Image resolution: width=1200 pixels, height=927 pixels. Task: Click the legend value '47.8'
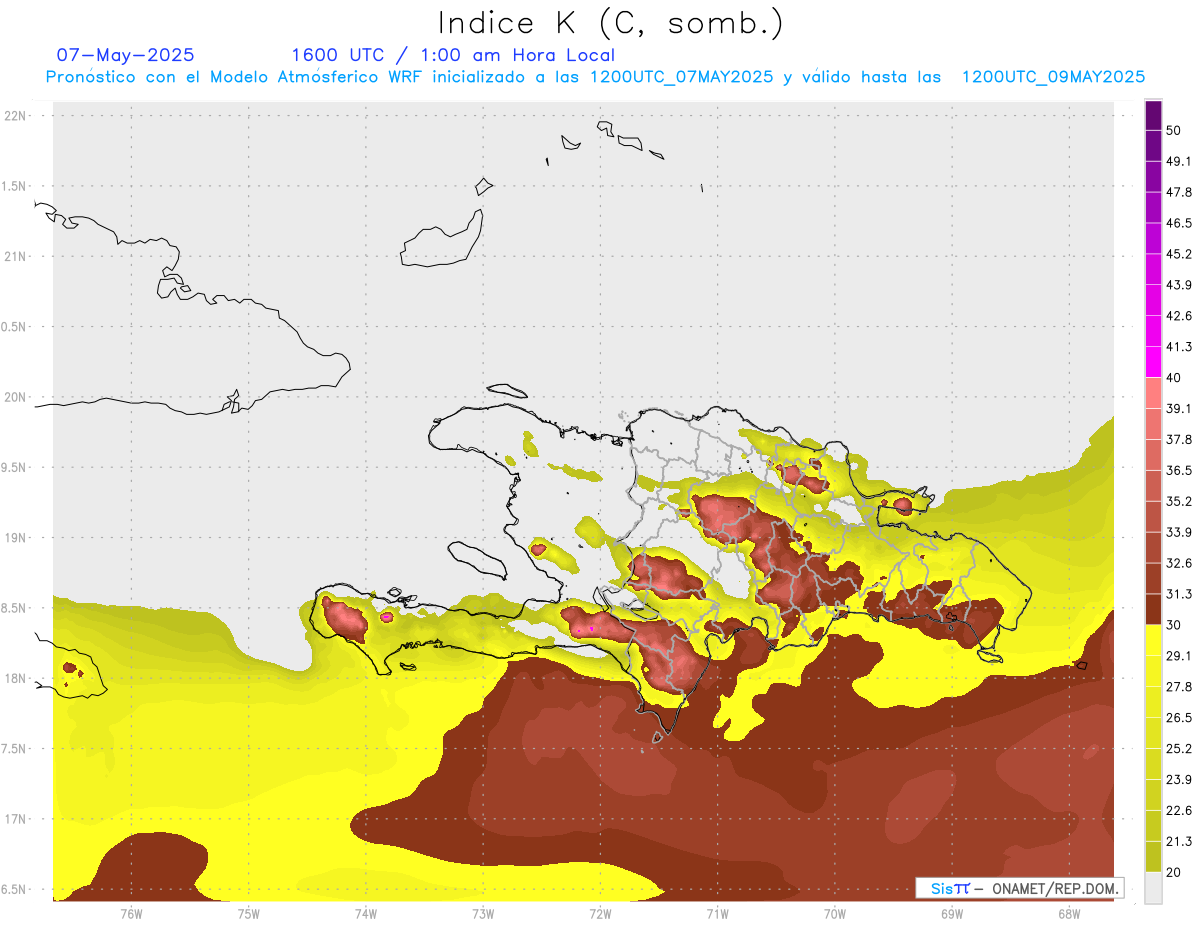1179,192
